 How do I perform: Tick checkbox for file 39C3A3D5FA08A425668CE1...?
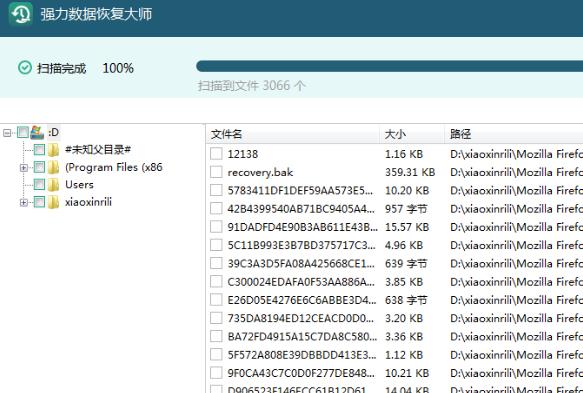click(x=216, y=263)
